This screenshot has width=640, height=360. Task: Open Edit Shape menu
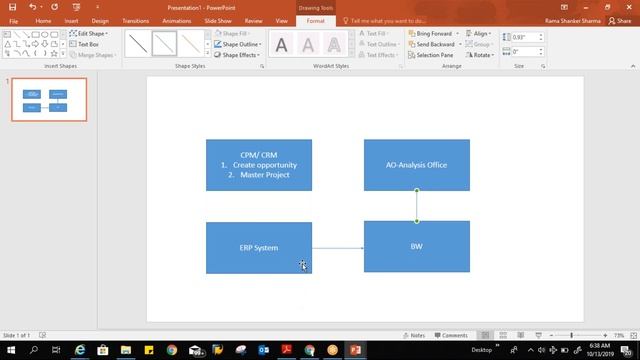coord(89,33)
